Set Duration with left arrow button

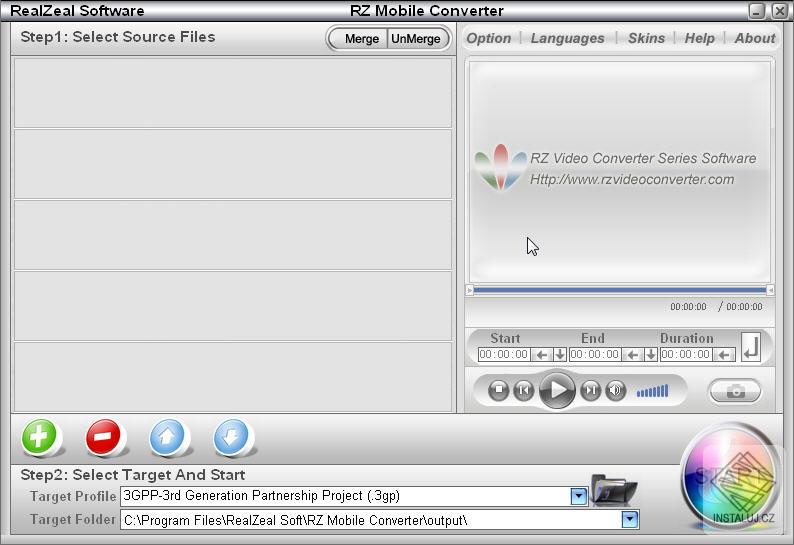click(725, 355)
